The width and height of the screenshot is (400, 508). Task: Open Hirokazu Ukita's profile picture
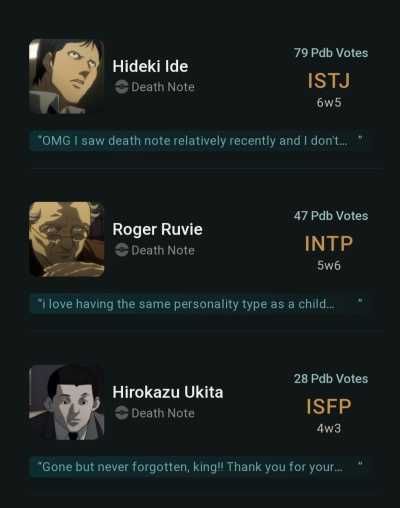67,402
